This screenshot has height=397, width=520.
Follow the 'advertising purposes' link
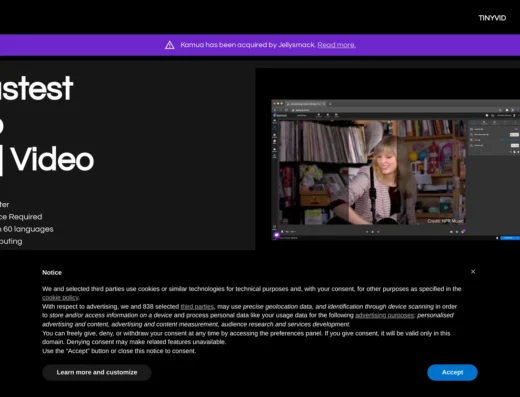point(384,315)
